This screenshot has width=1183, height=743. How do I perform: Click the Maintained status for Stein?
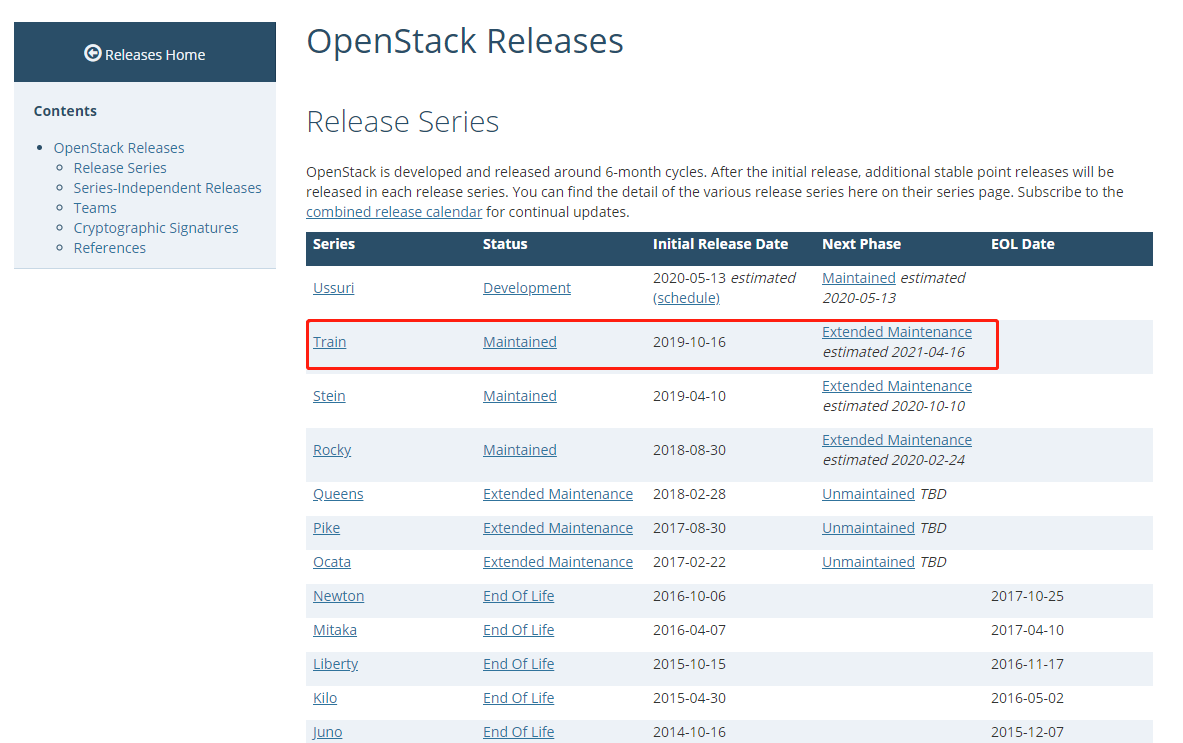(x=520, y=396)
